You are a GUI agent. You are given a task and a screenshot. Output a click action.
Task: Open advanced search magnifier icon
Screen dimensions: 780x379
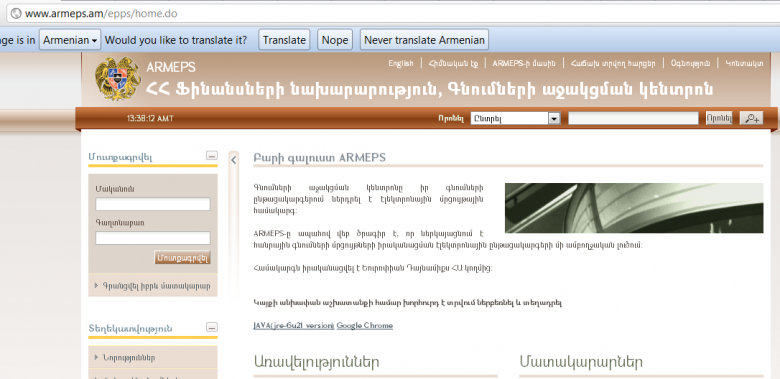[751, 118]
